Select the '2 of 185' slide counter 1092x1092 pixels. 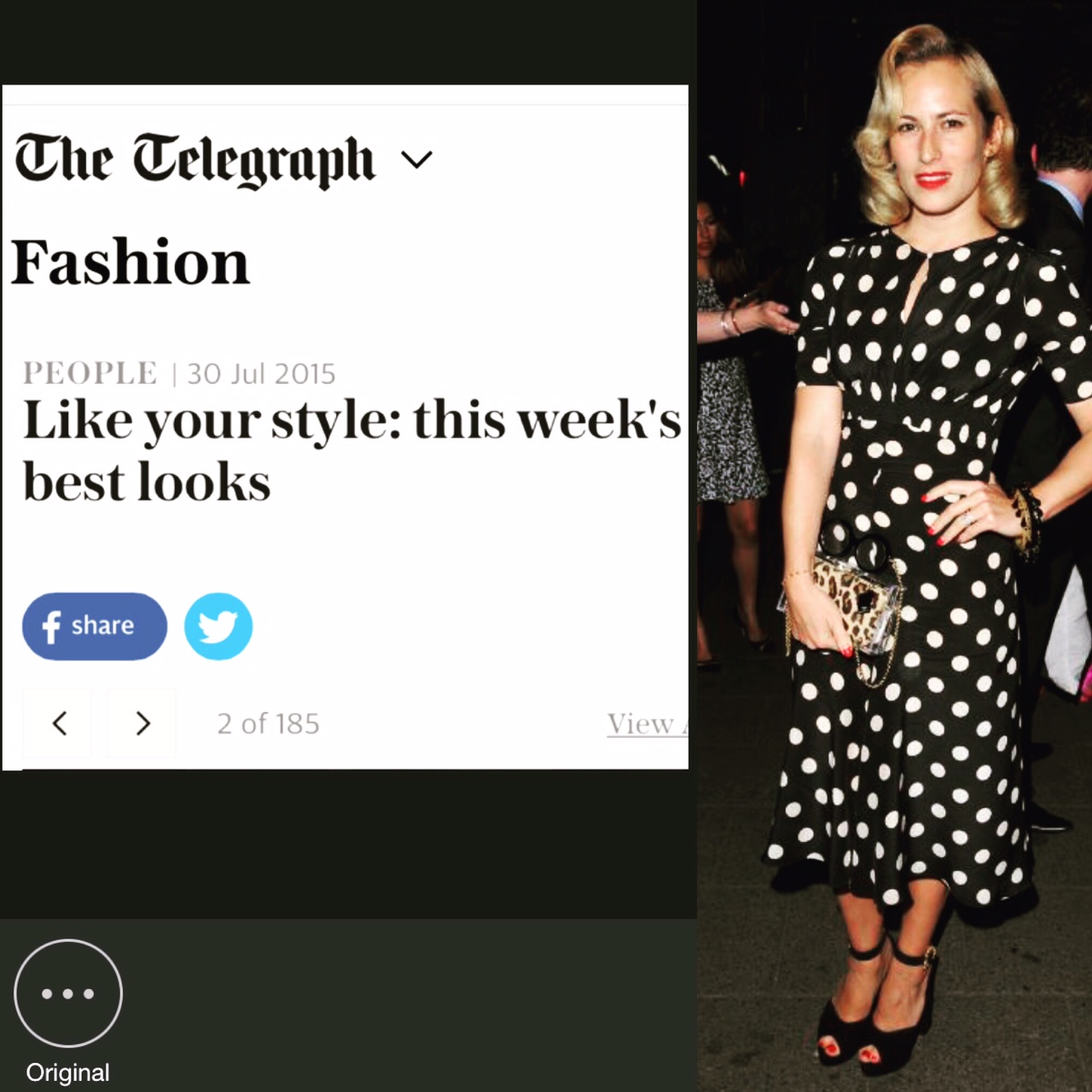[x=268, y=723]
